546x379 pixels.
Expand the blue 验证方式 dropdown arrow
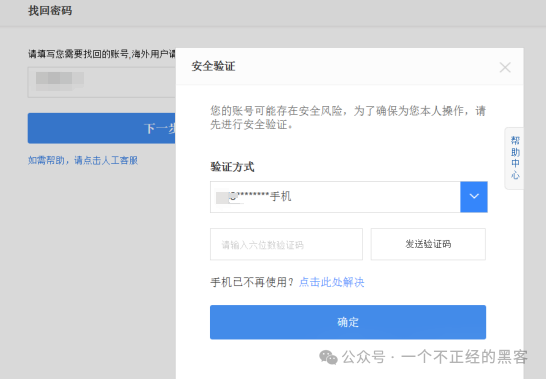tap(474, 197)
